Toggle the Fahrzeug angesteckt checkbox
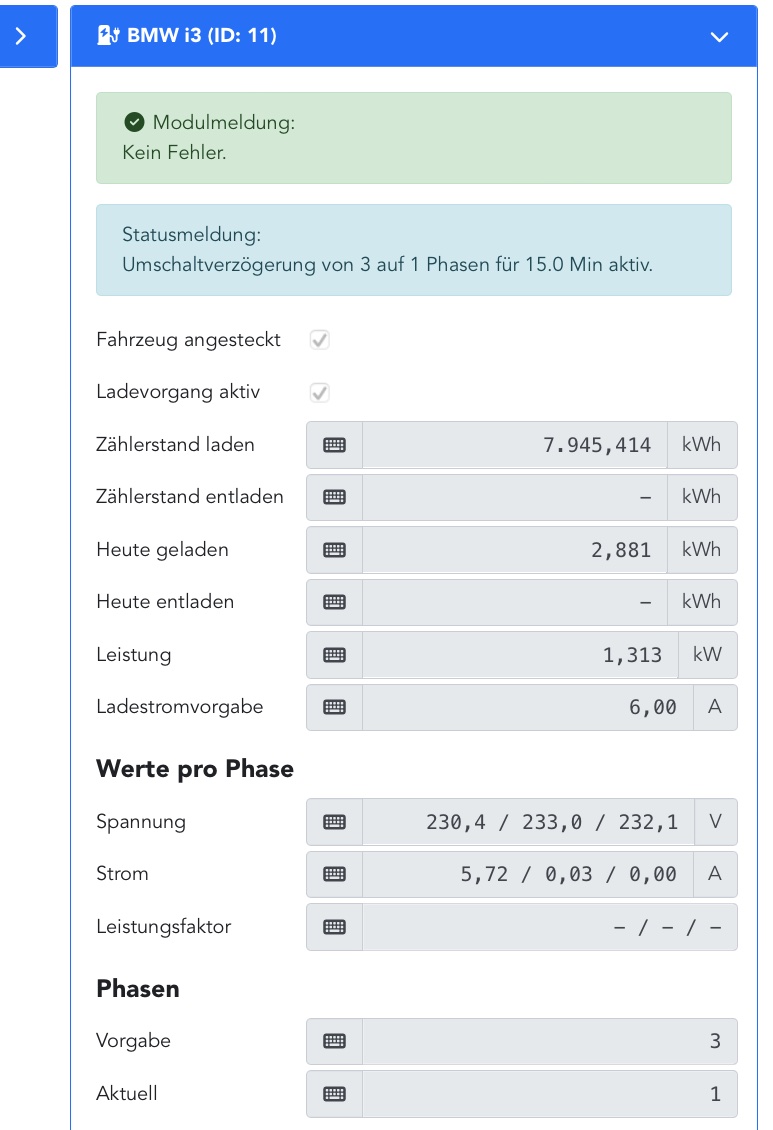This screenshot has height=1130, width=773. click(320, 340)
